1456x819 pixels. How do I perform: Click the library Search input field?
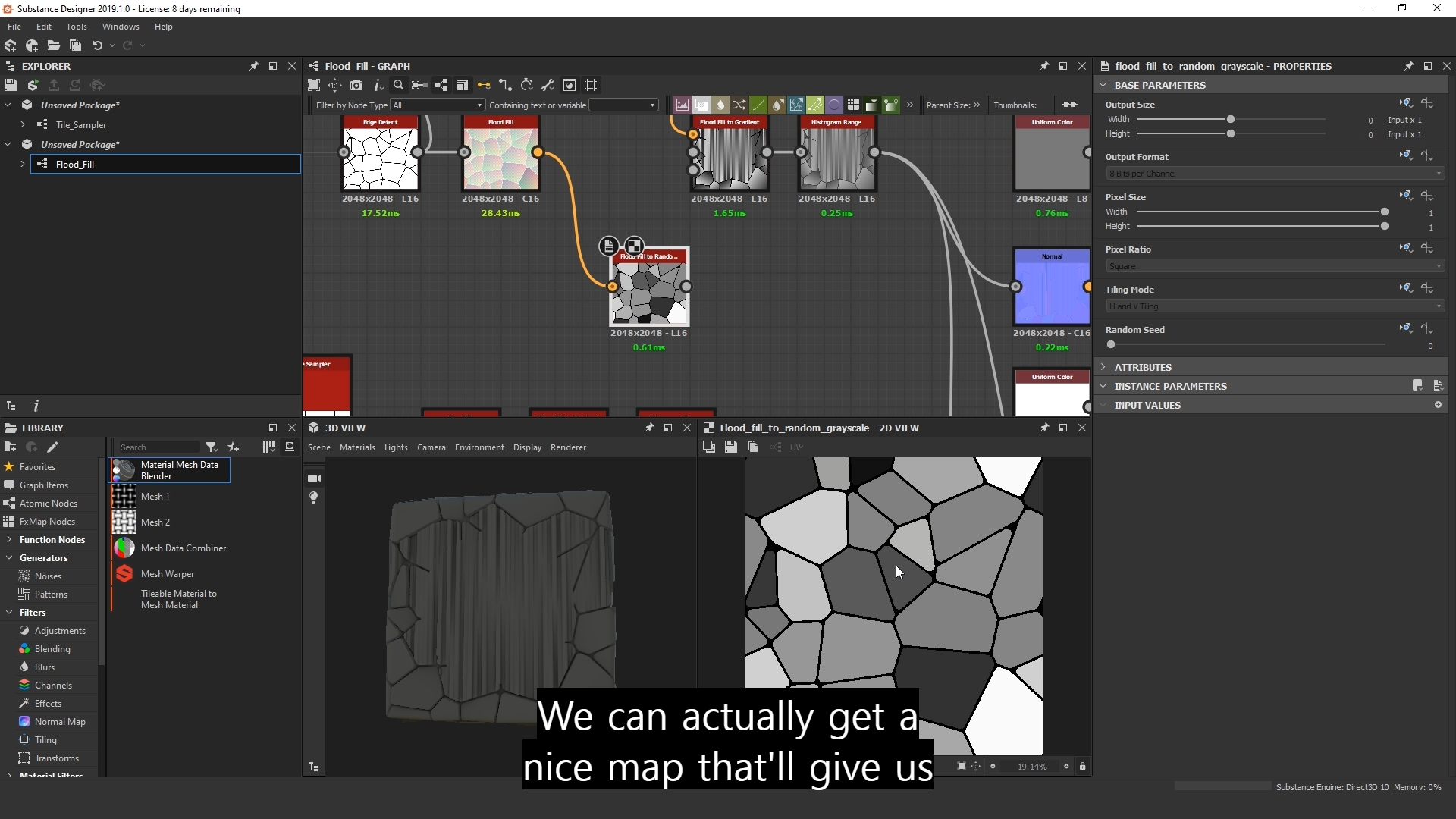[x=159, y=447]
